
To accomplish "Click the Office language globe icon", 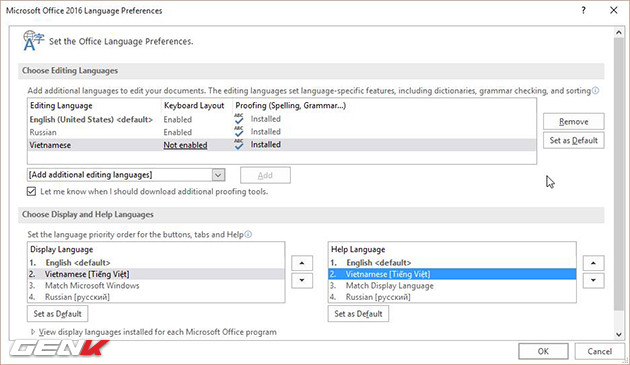I will (33, 41).
